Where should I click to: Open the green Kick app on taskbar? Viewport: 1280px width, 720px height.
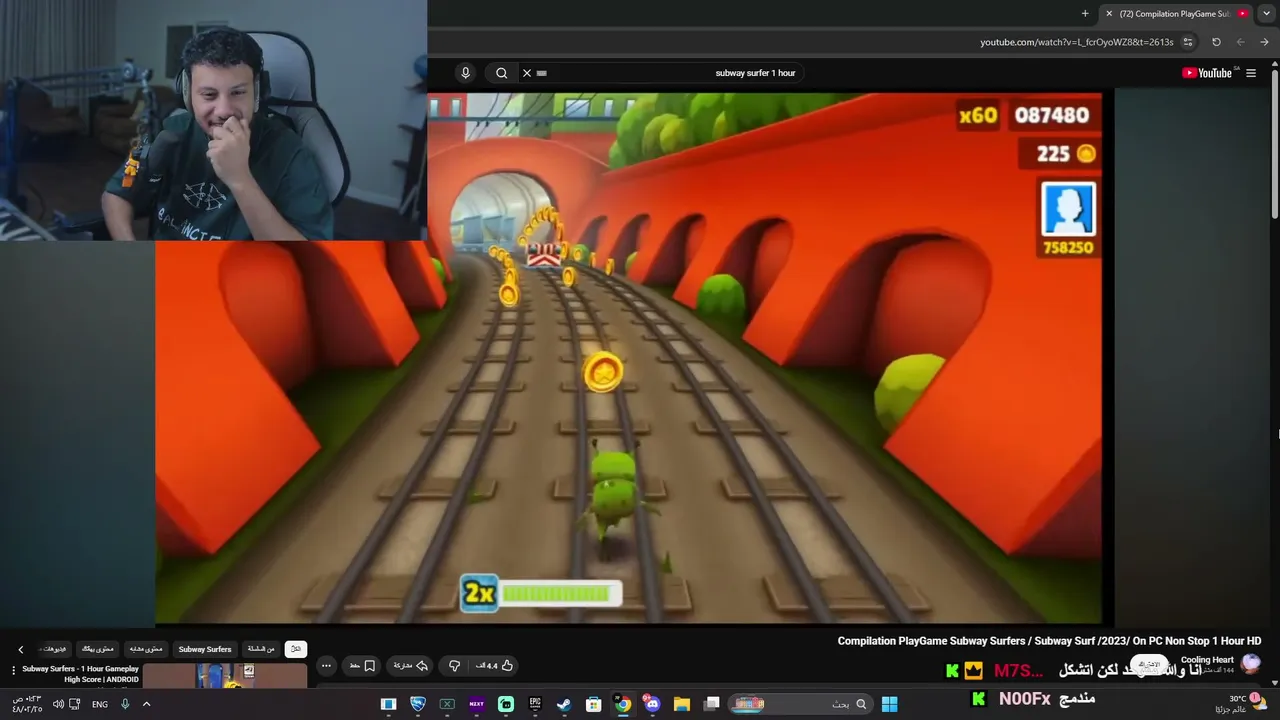(506, 704)
